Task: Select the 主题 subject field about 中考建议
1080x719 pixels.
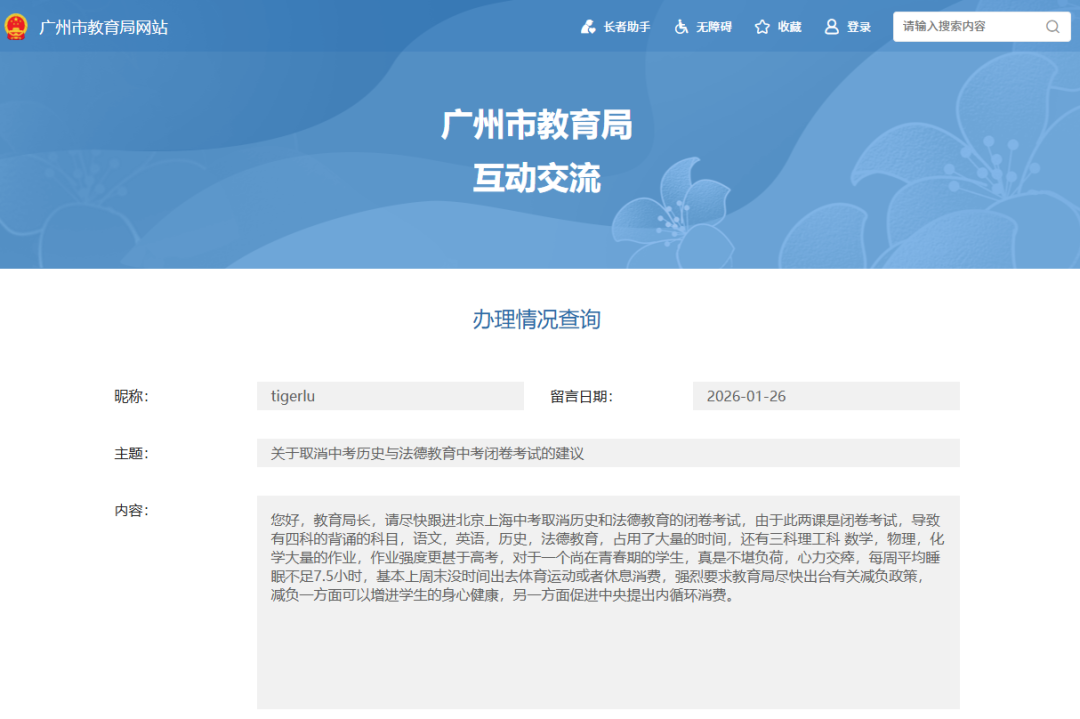Action: coord(610,453)
